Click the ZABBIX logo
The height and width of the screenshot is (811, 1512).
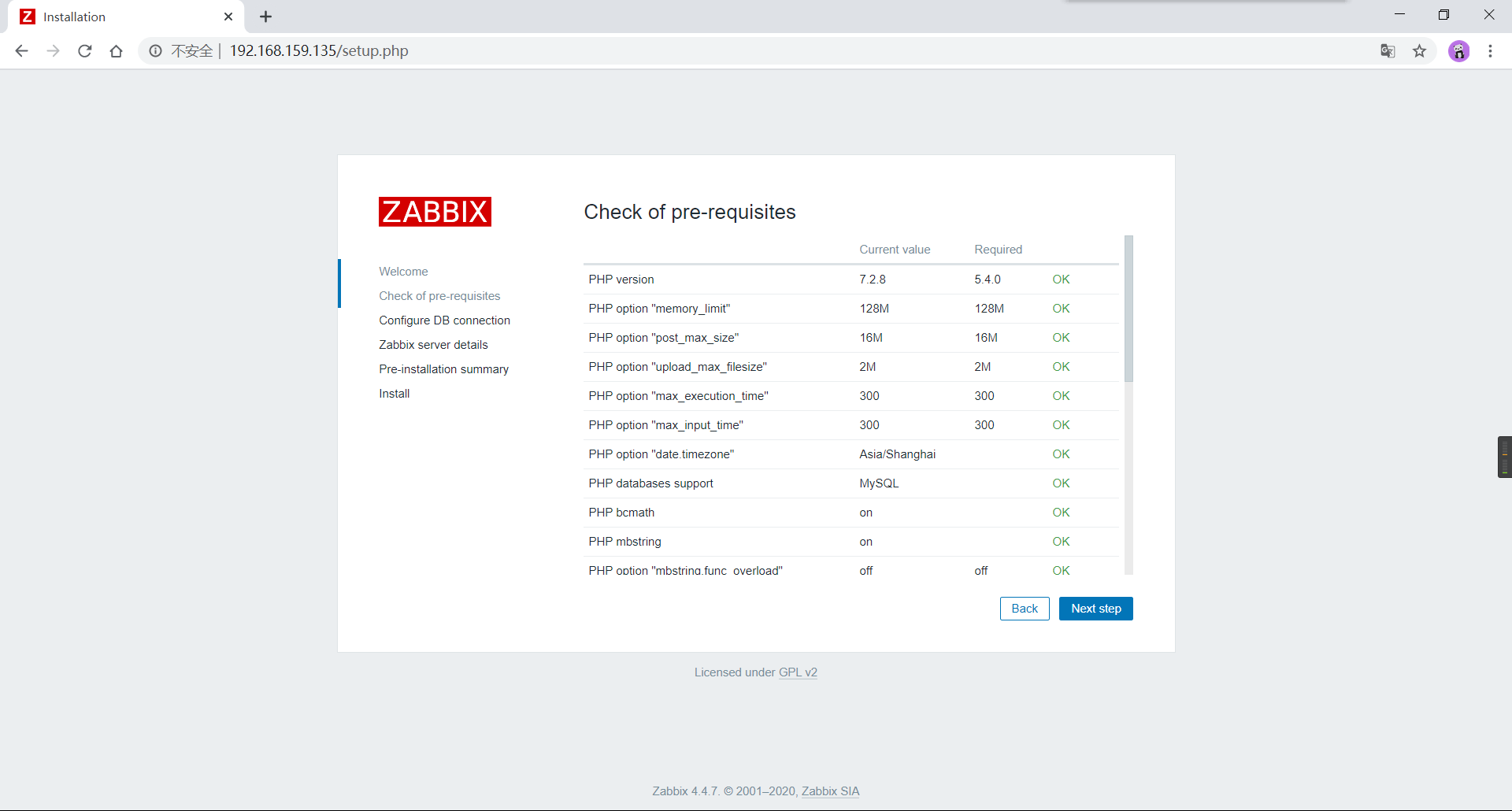(435, 212)
